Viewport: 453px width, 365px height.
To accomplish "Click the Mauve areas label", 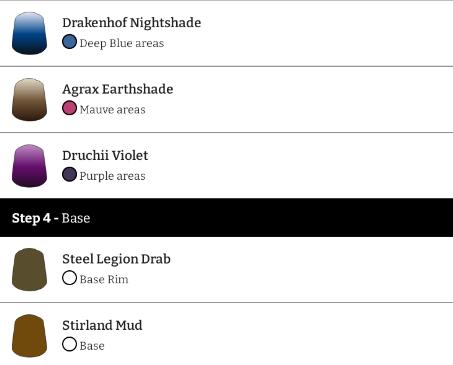I will (x=113, y=110).
